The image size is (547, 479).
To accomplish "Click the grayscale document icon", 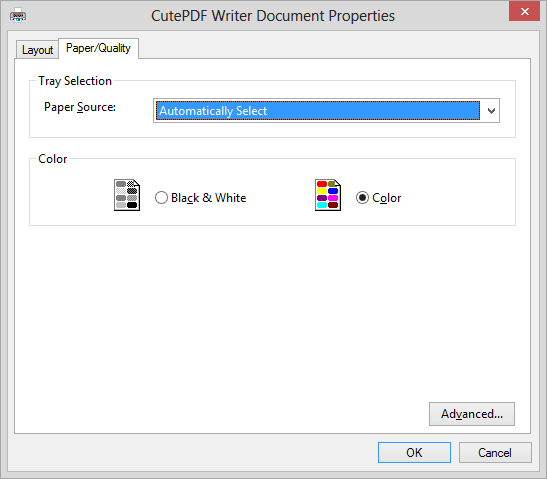I will [127, 195].
